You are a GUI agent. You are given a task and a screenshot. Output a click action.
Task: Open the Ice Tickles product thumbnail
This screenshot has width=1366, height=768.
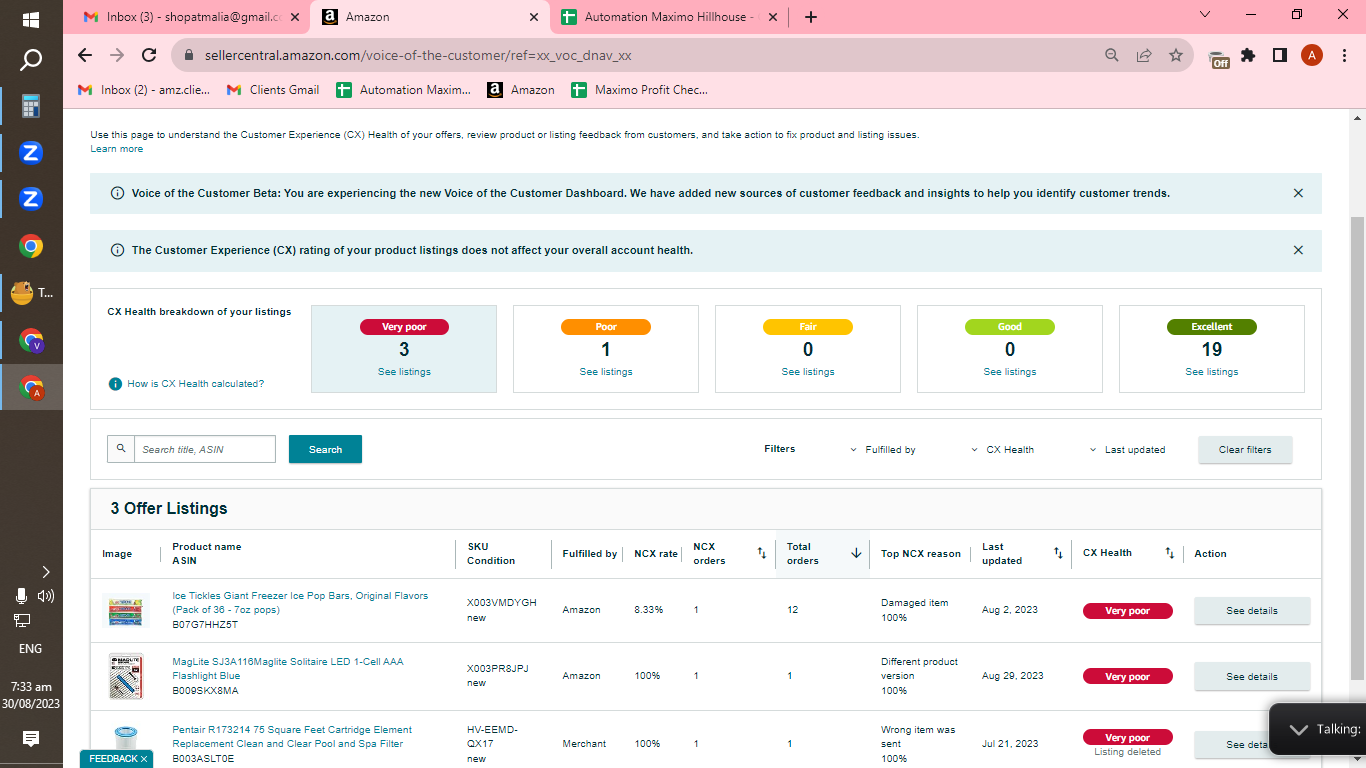126,610
